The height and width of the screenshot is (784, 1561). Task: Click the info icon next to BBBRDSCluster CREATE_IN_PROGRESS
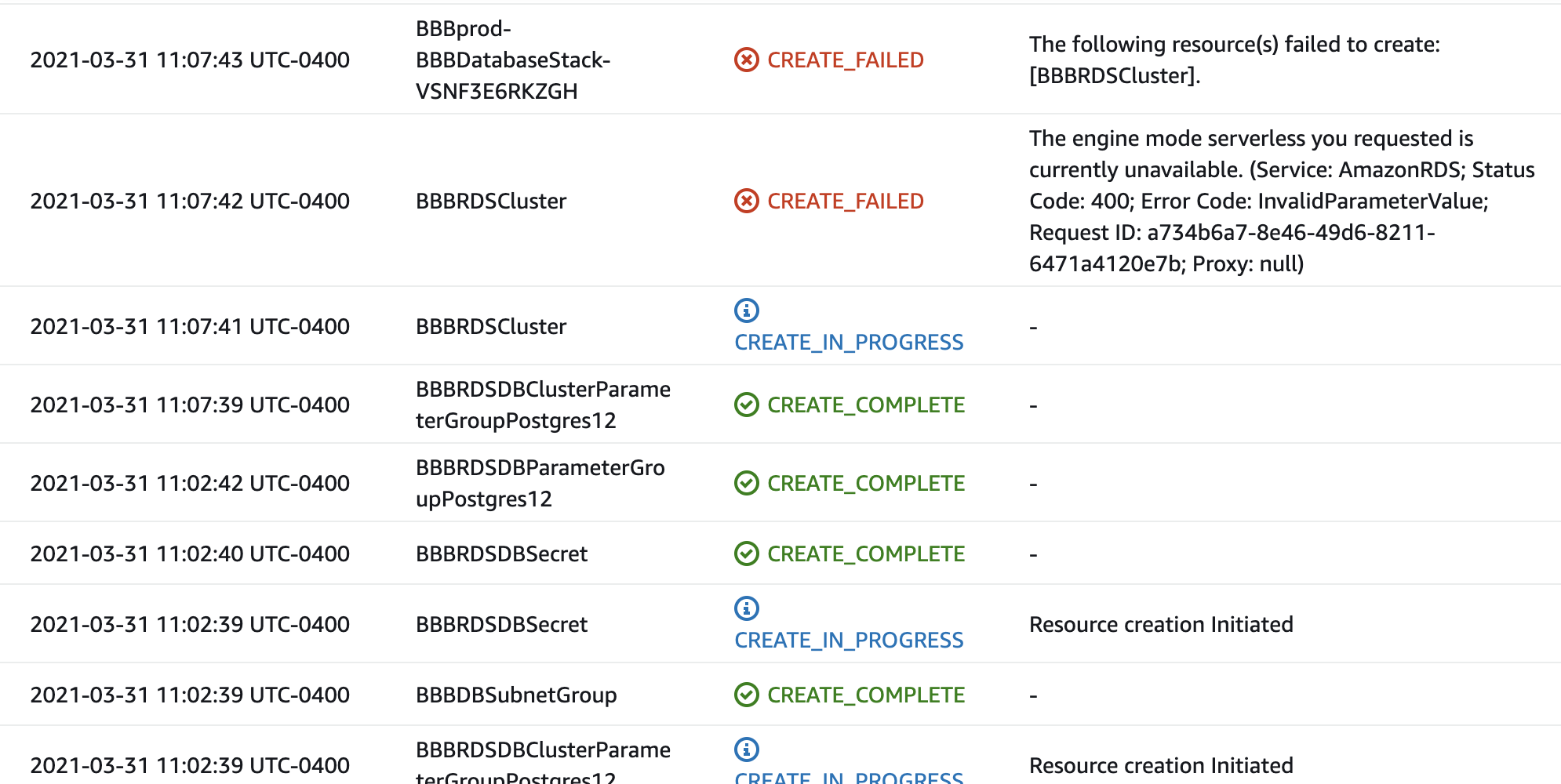coord(745,310)
